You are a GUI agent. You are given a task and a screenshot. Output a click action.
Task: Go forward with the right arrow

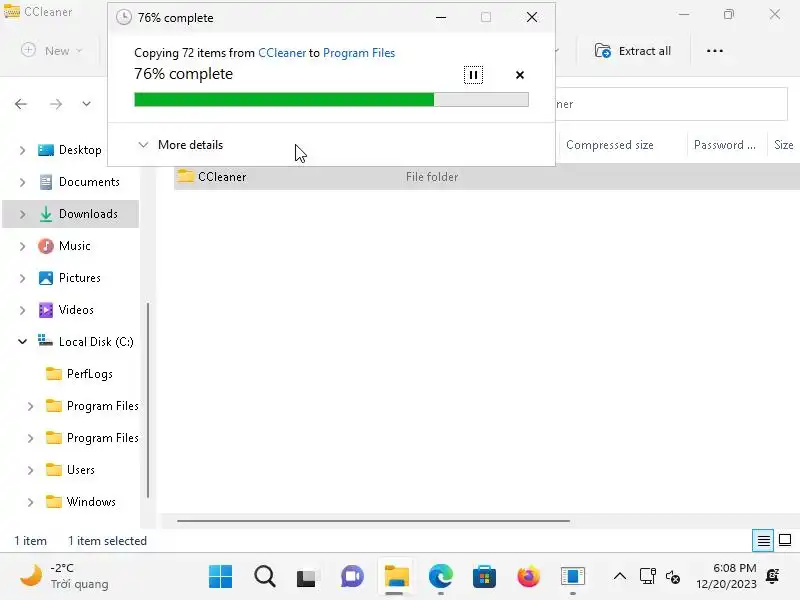56,104
